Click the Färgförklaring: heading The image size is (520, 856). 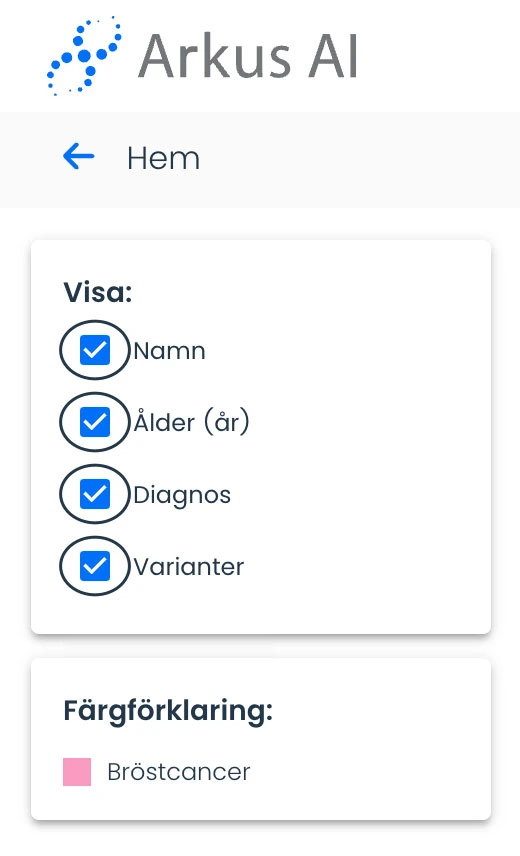click(x=168, y=711)
